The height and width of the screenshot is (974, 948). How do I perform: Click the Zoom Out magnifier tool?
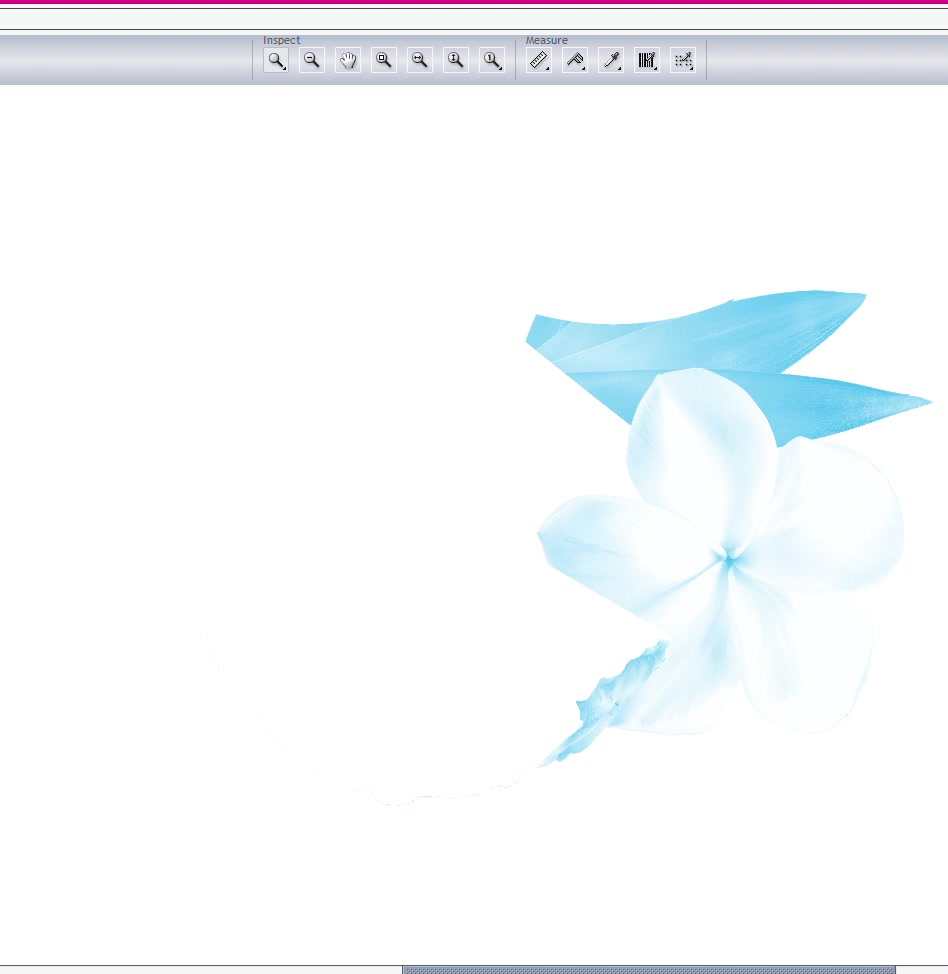tap(312, 61)
